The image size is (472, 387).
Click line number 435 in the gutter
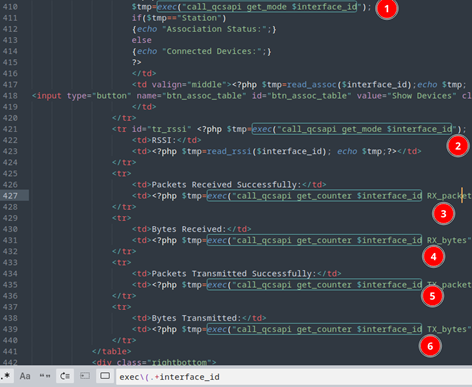pyautogui.click(x=10, y=285)
